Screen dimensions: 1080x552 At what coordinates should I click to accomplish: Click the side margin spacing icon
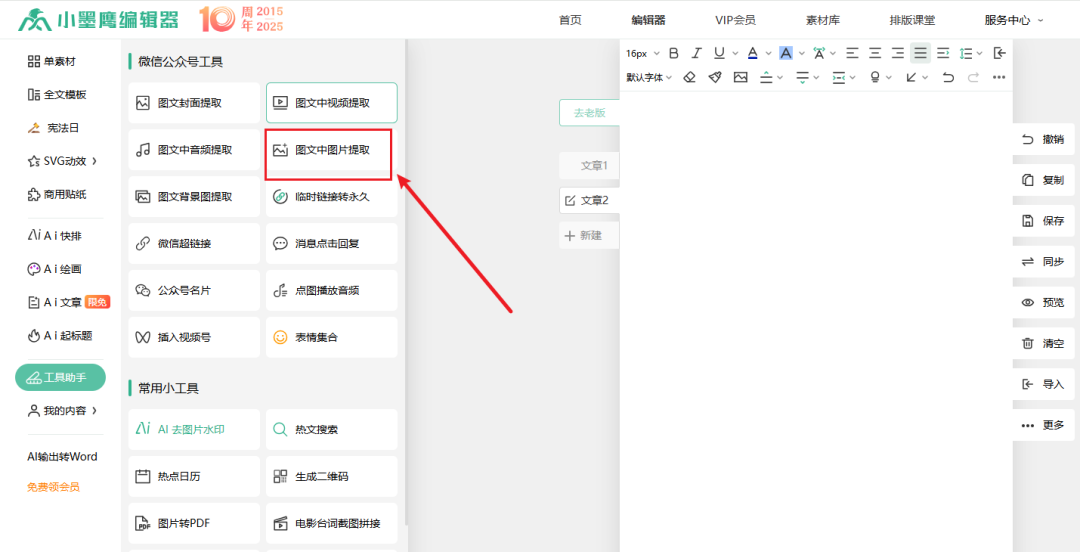(x=839, y=77)
